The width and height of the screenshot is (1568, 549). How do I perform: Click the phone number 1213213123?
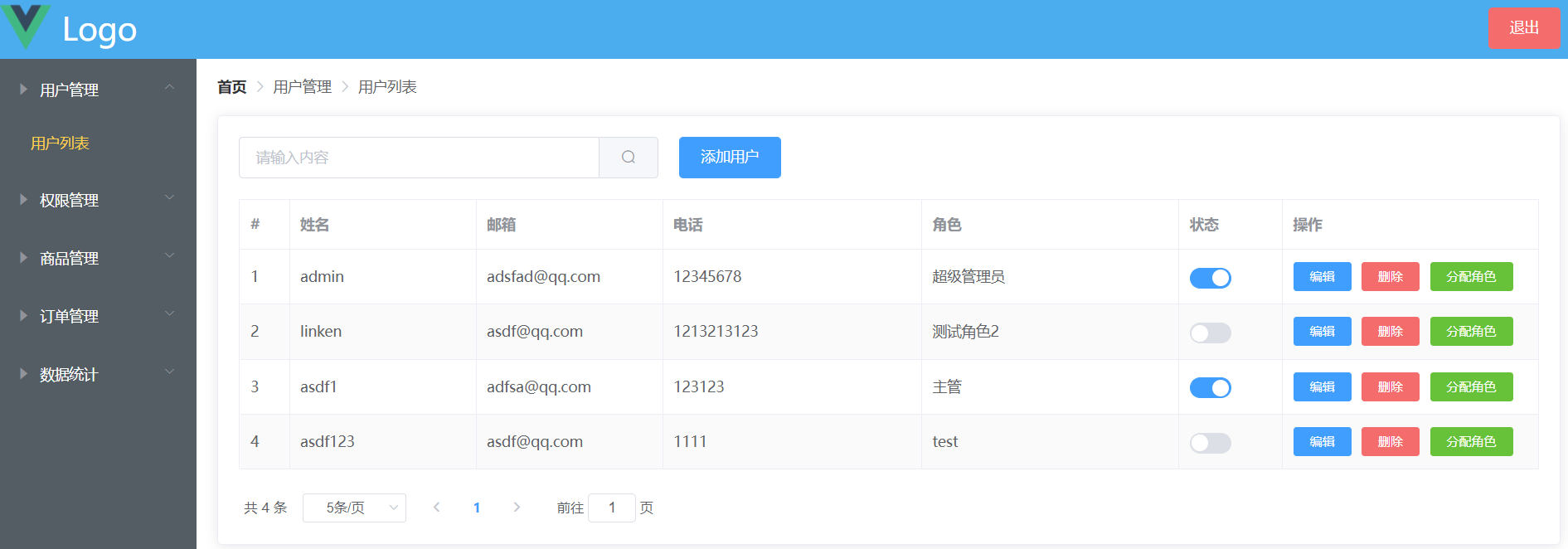[x=716, y=332]
